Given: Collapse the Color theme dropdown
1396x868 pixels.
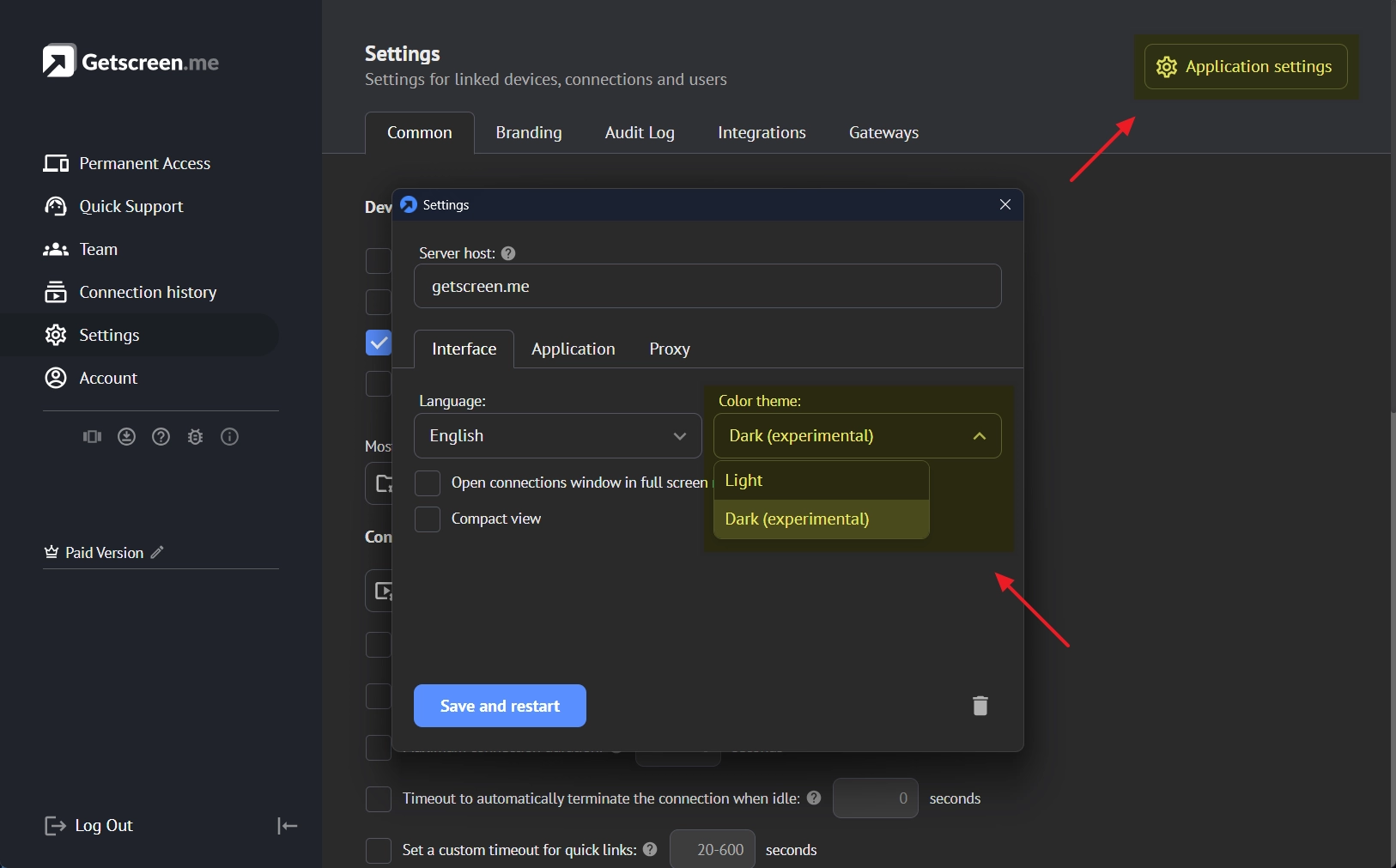Looking at the screenshot, I should (x=857, y=436).
